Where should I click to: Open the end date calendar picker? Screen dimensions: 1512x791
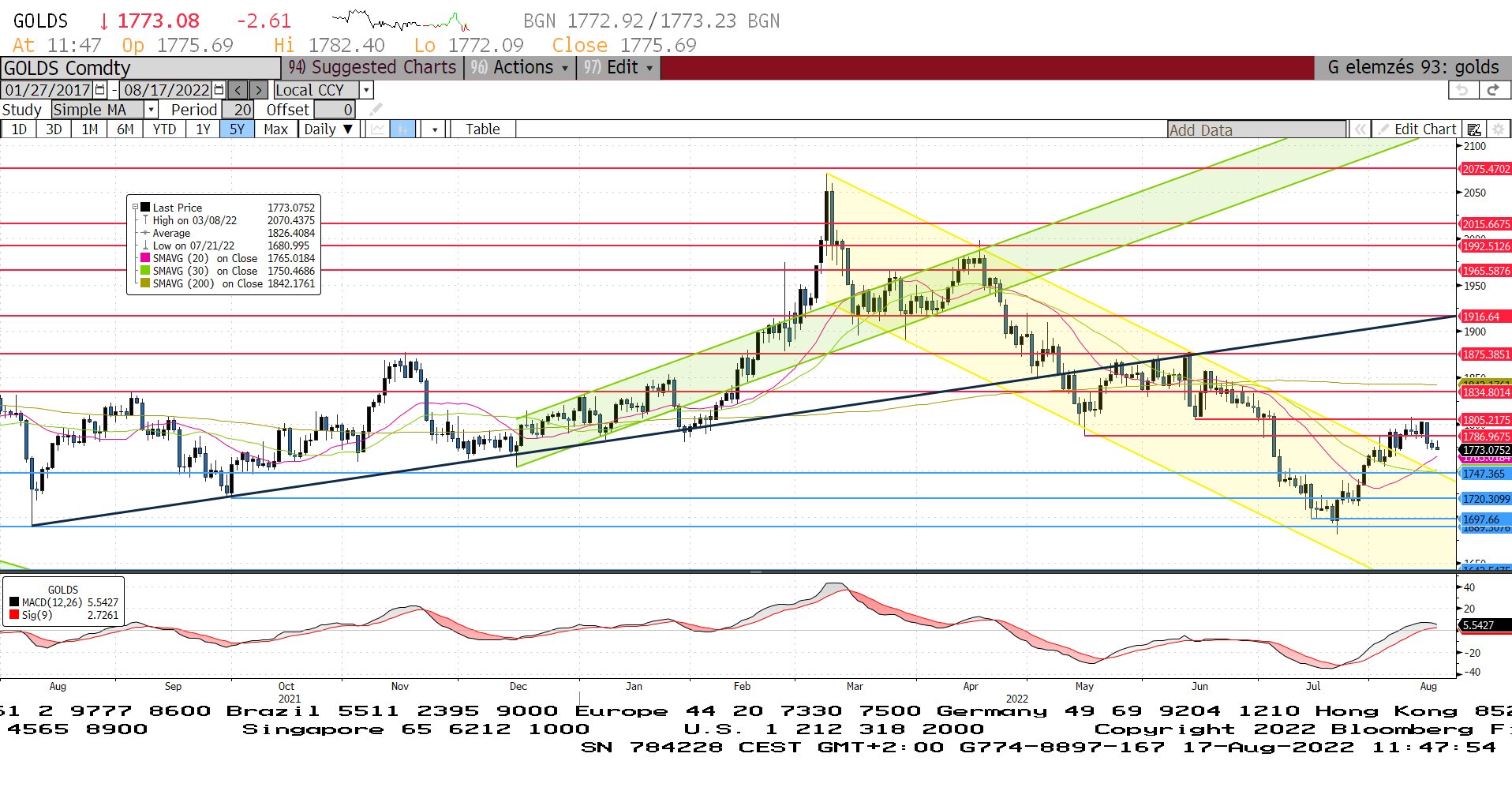pos(219,90)
